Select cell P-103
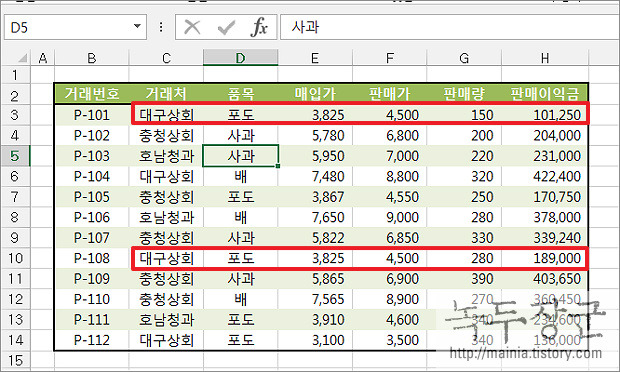Image resolution: width=620 pixels, height=372 pixels. (92, 156)
